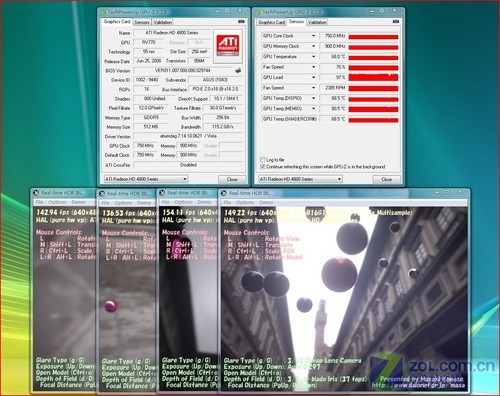This screenshot has height=396, width=500.
Task: Click the Name field showing ATI Radeon HD 4800 Series
Action: [172, 33]
